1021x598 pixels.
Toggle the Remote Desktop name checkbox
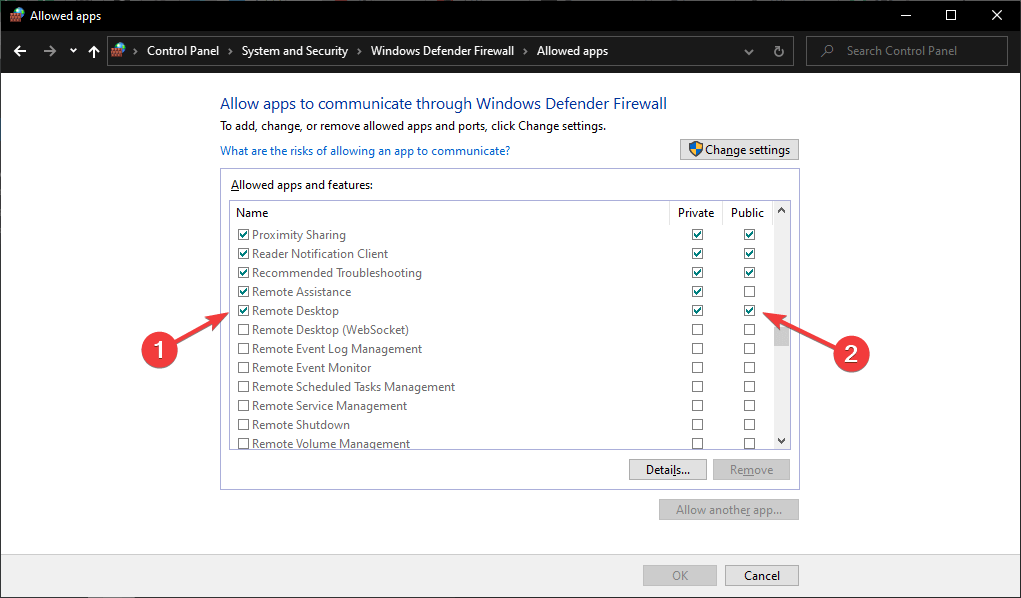tap(243, 311)
